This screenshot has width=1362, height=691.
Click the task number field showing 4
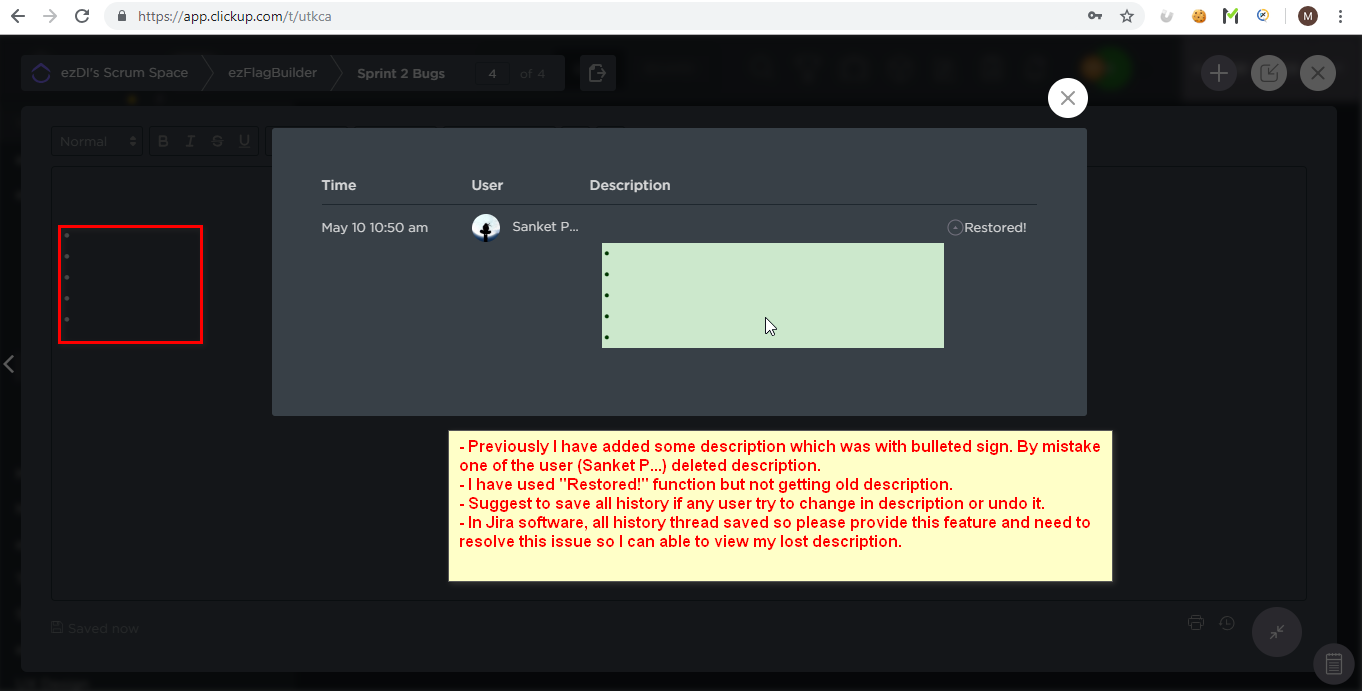point(492,73)
